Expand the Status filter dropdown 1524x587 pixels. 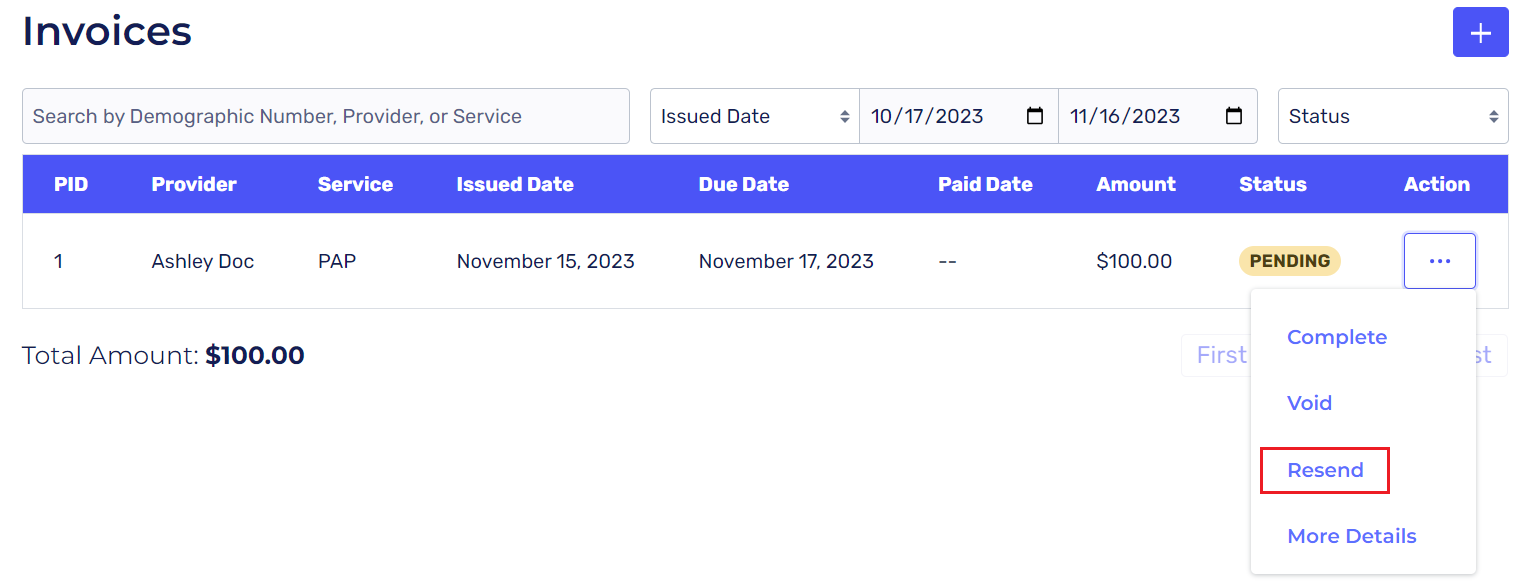[x=1392, y=116]
